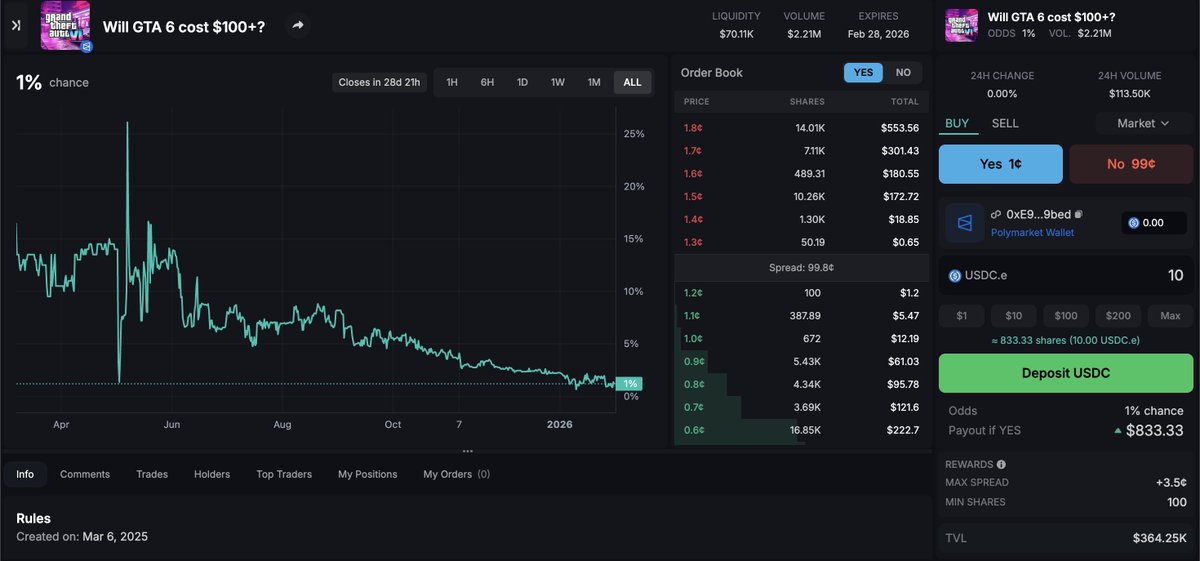Click the USDC.e currency icon

pos(955,276)
